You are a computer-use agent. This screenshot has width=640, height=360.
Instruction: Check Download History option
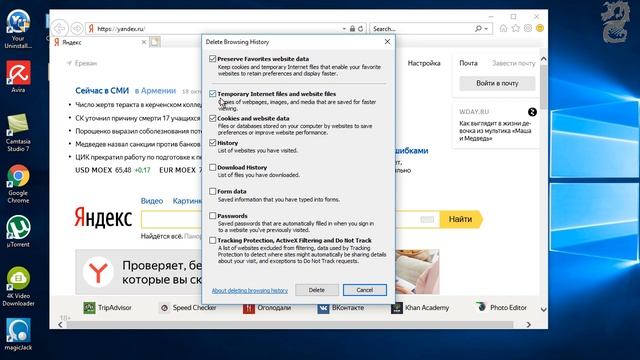[x=213, y=167]
